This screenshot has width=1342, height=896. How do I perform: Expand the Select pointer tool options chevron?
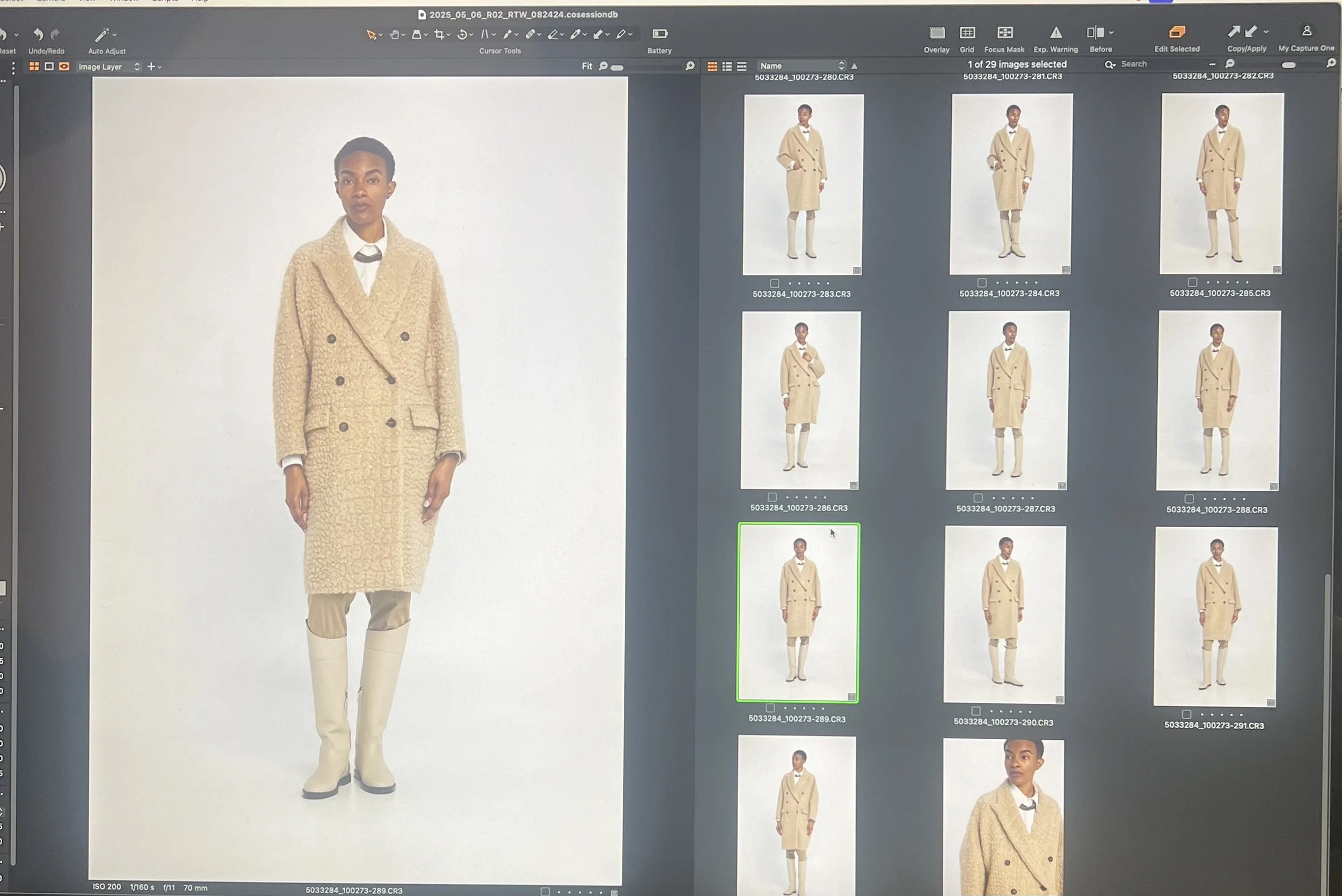(381, 35)
